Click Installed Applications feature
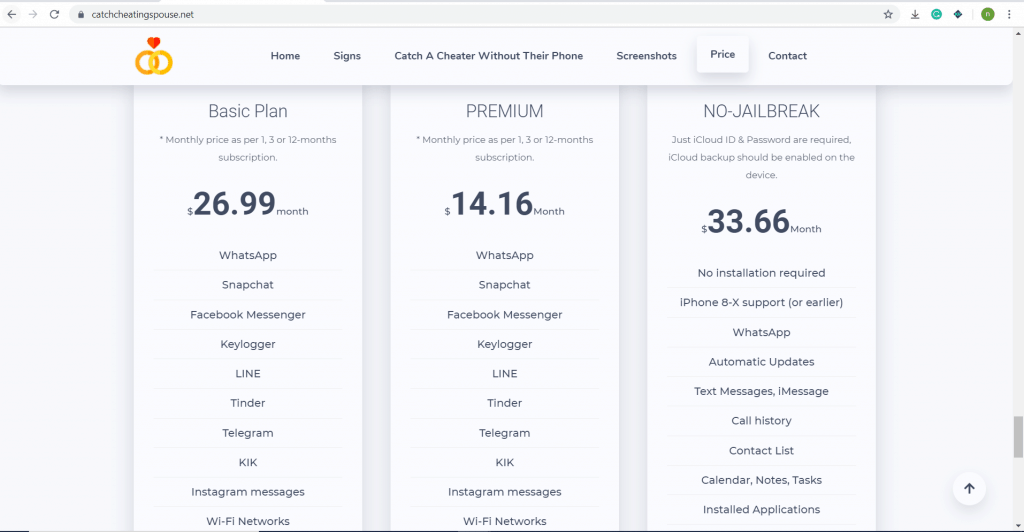Viewport: 1024px width, 532px height. [761, 509]
